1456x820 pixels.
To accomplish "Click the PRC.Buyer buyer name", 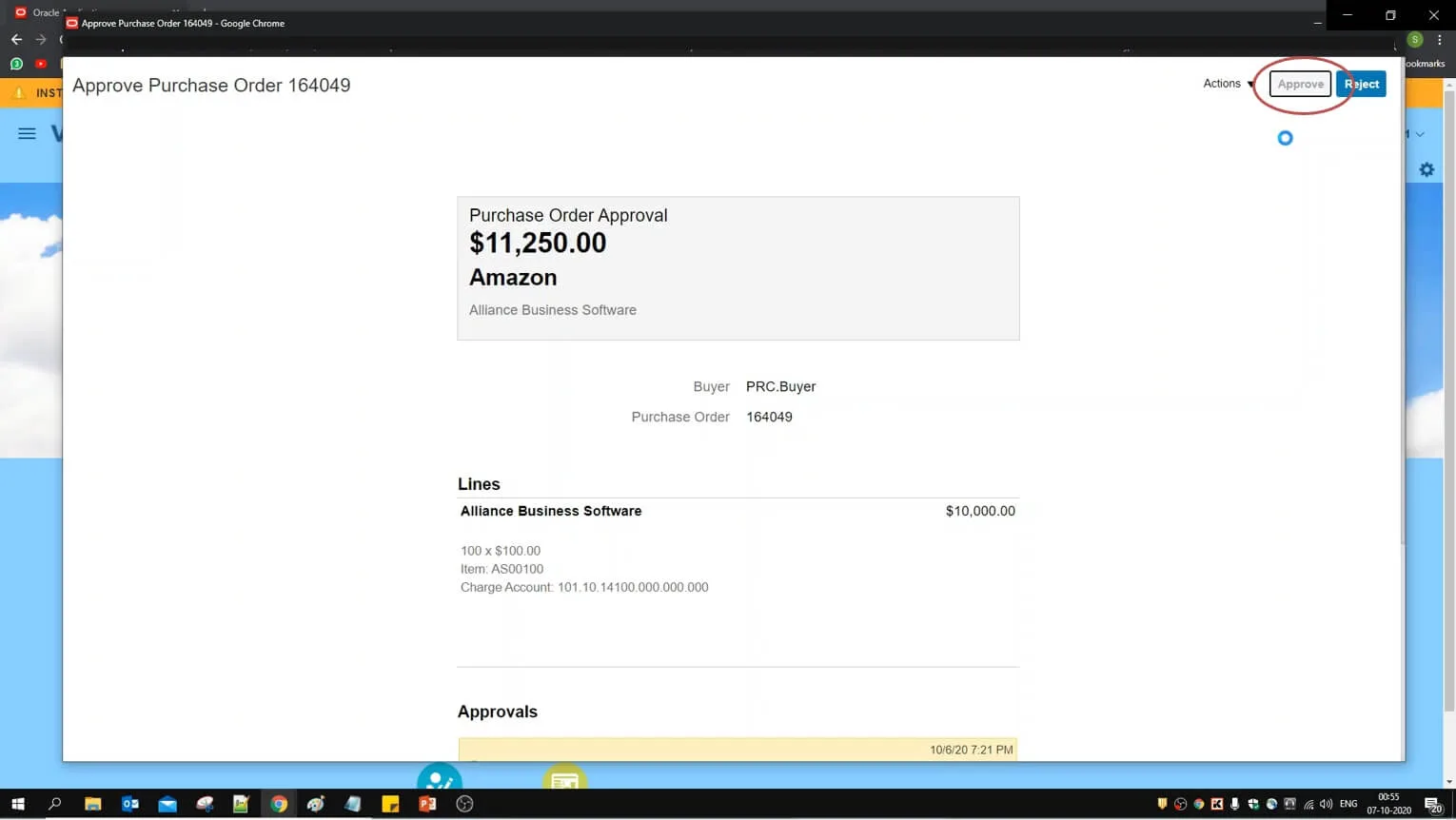I will [x=780, y=386].
